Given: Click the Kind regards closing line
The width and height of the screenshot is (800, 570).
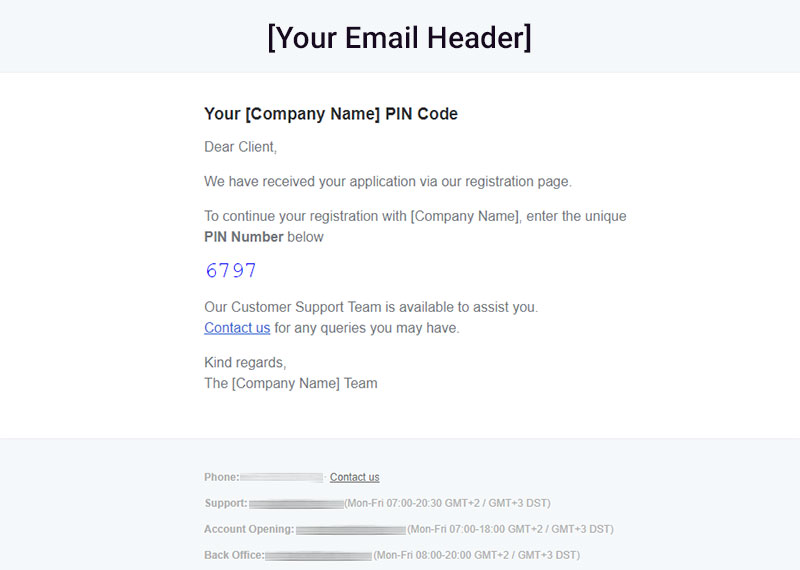Looking at the screenshot, I should [245, 362].
